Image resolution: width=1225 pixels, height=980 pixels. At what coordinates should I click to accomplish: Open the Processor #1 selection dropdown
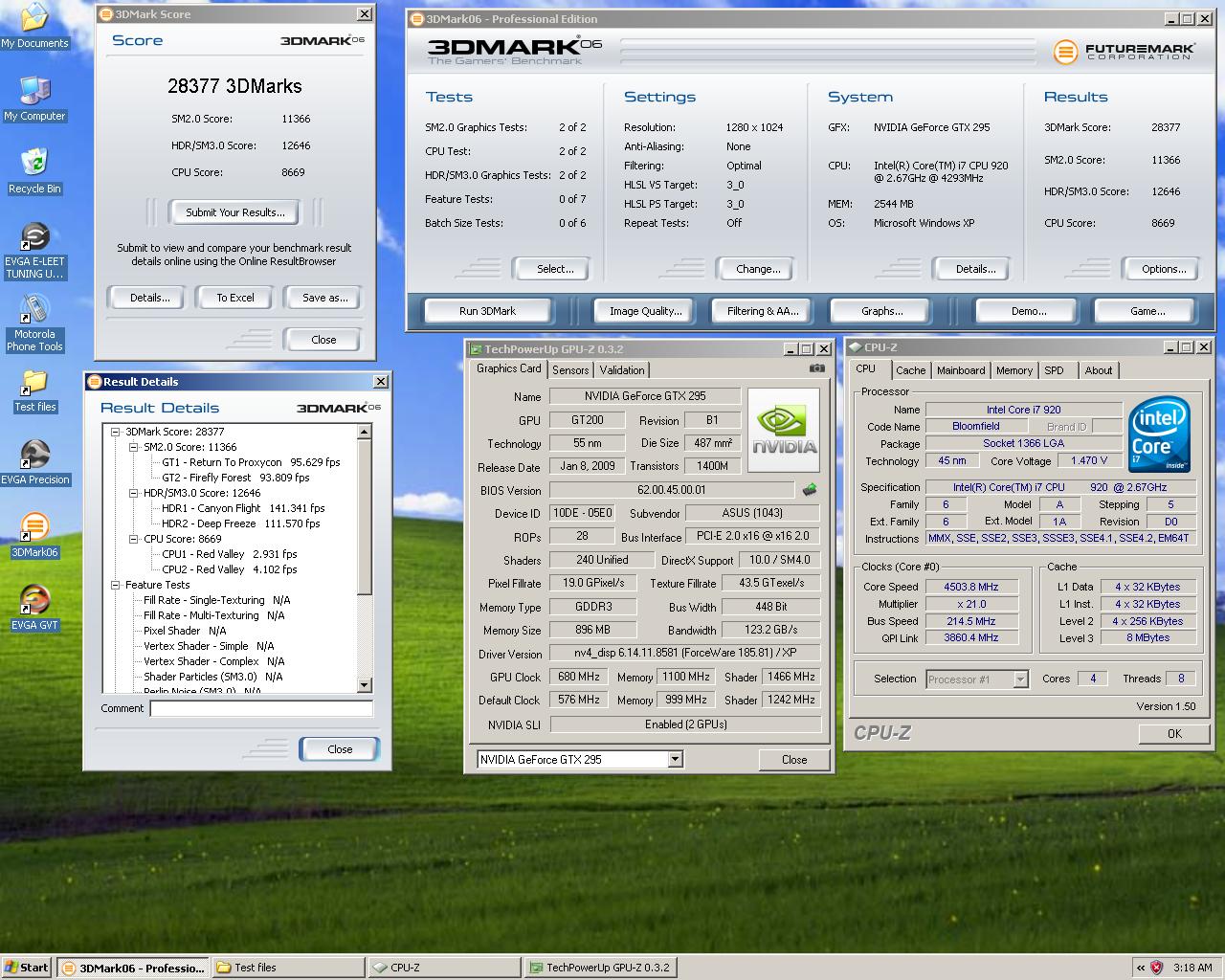(1020, 679)
